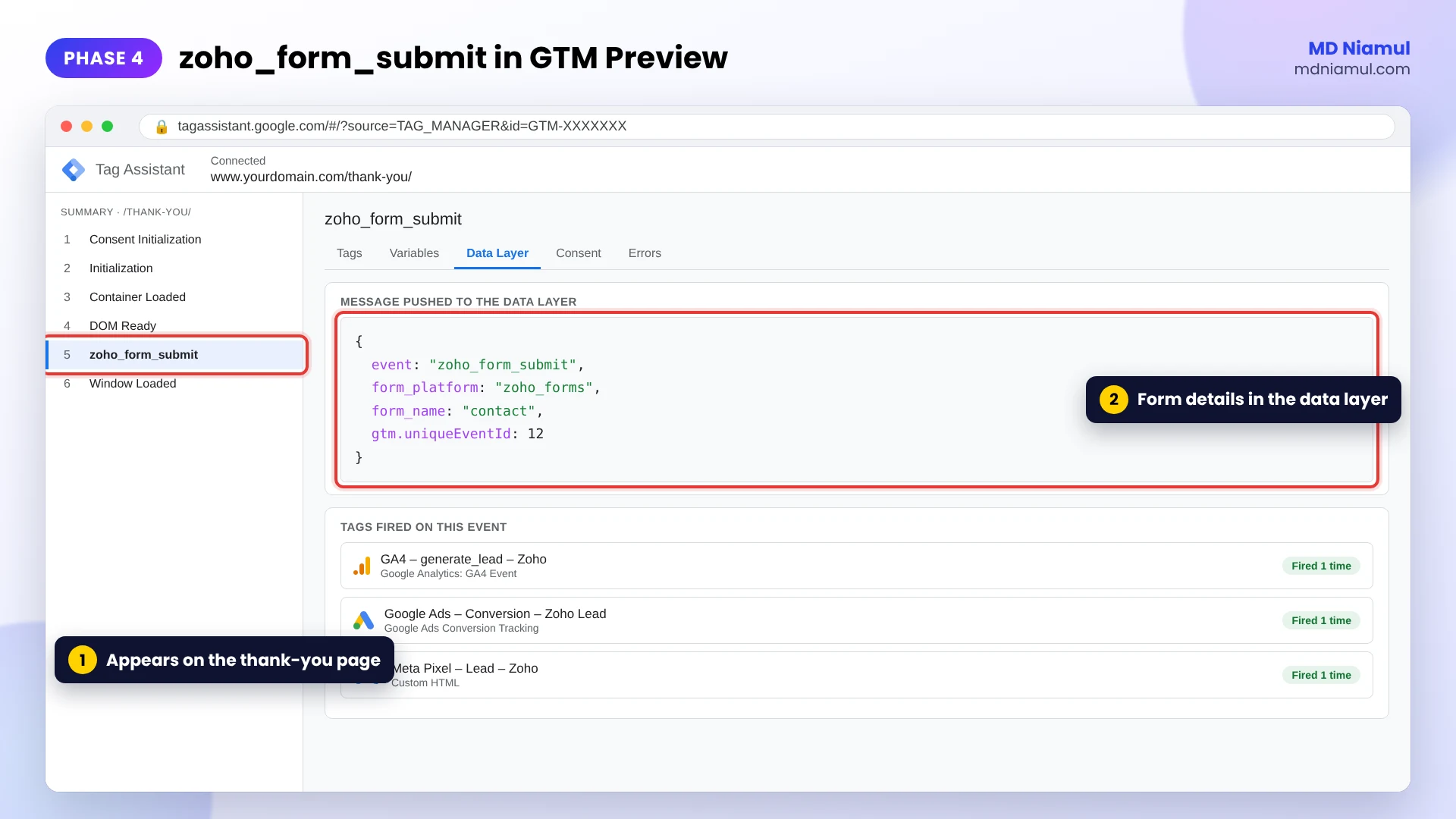Select the Initialization event
Viewport: 1456px width, 819px height.
pos(174,268)
